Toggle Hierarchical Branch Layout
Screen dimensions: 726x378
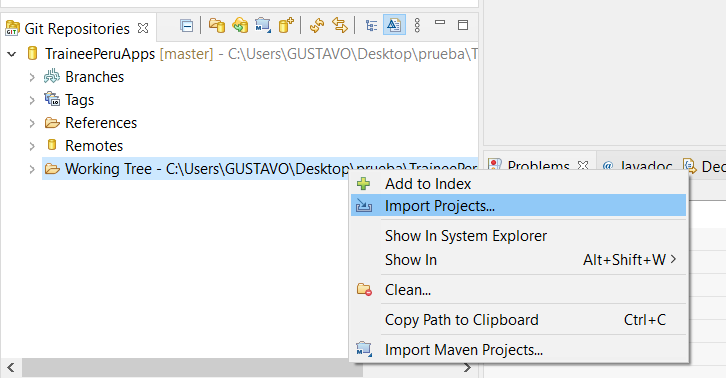point(371,25)
